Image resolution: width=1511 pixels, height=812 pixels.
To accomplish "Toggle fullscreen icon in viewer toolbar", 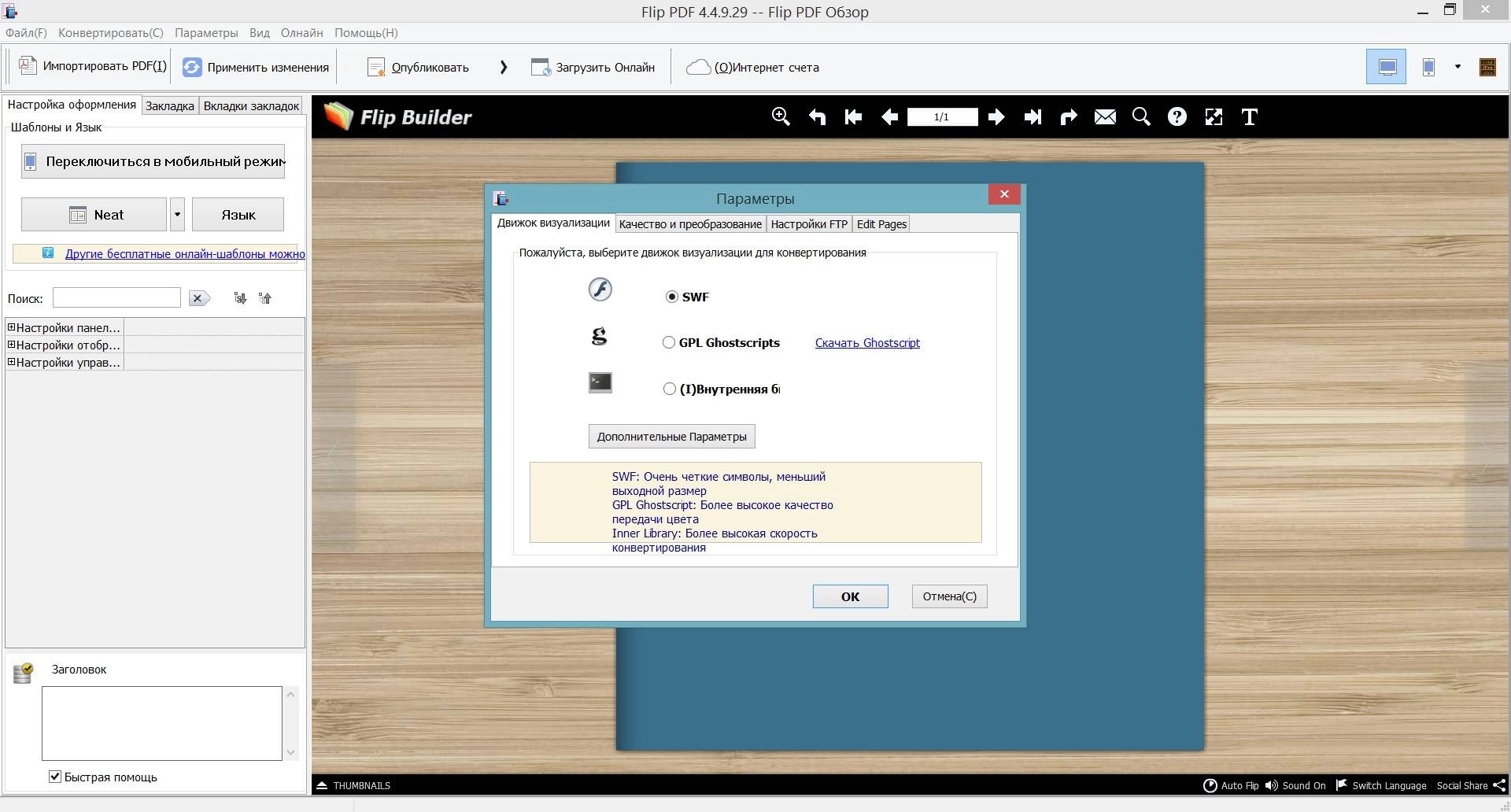I will click(x=1214, y=116).
